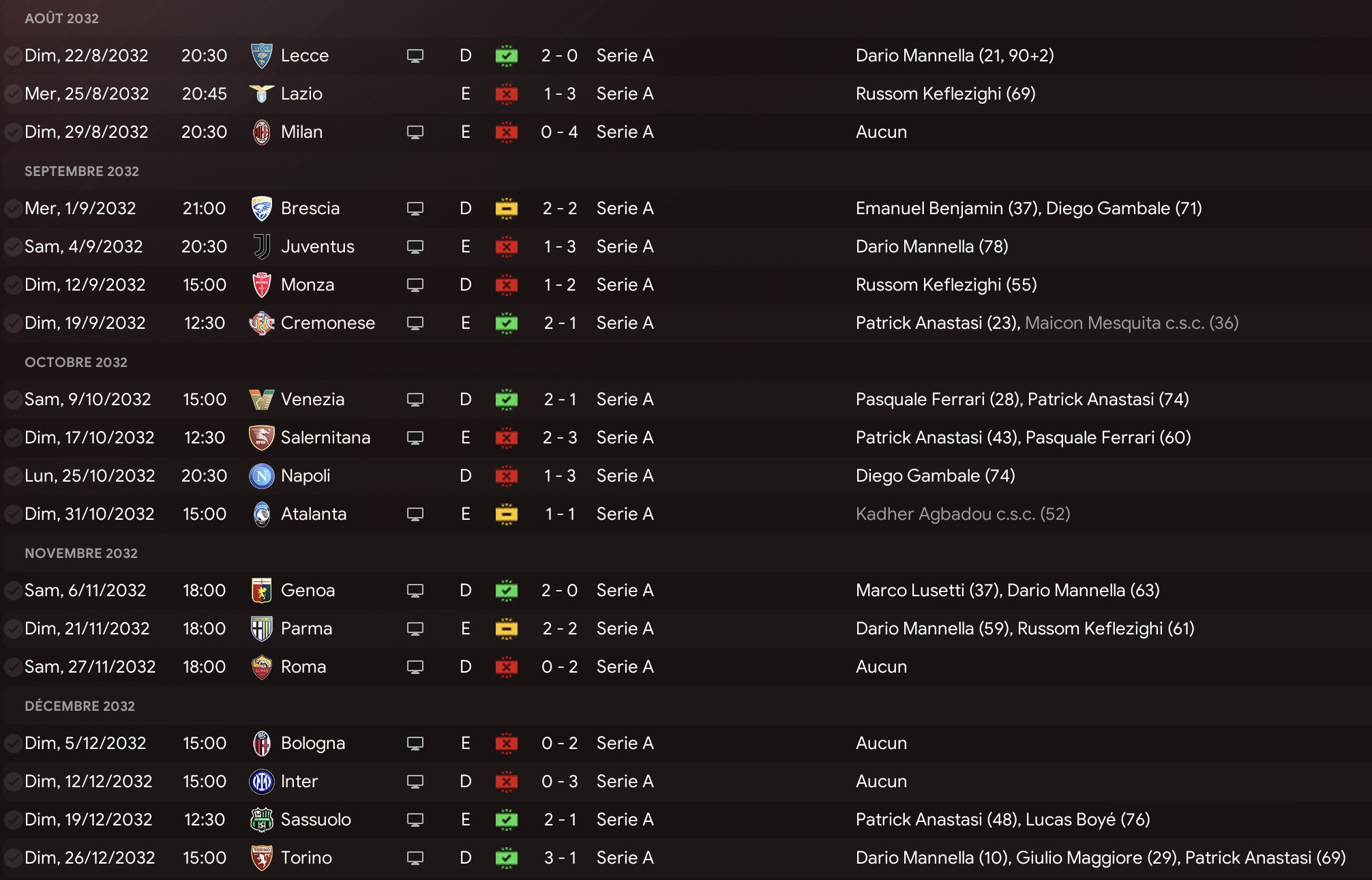This screenshot has height=880, width=1372.
Task: Select the Serie A competition on Venezia row
Action: click(x=625, y=400)
